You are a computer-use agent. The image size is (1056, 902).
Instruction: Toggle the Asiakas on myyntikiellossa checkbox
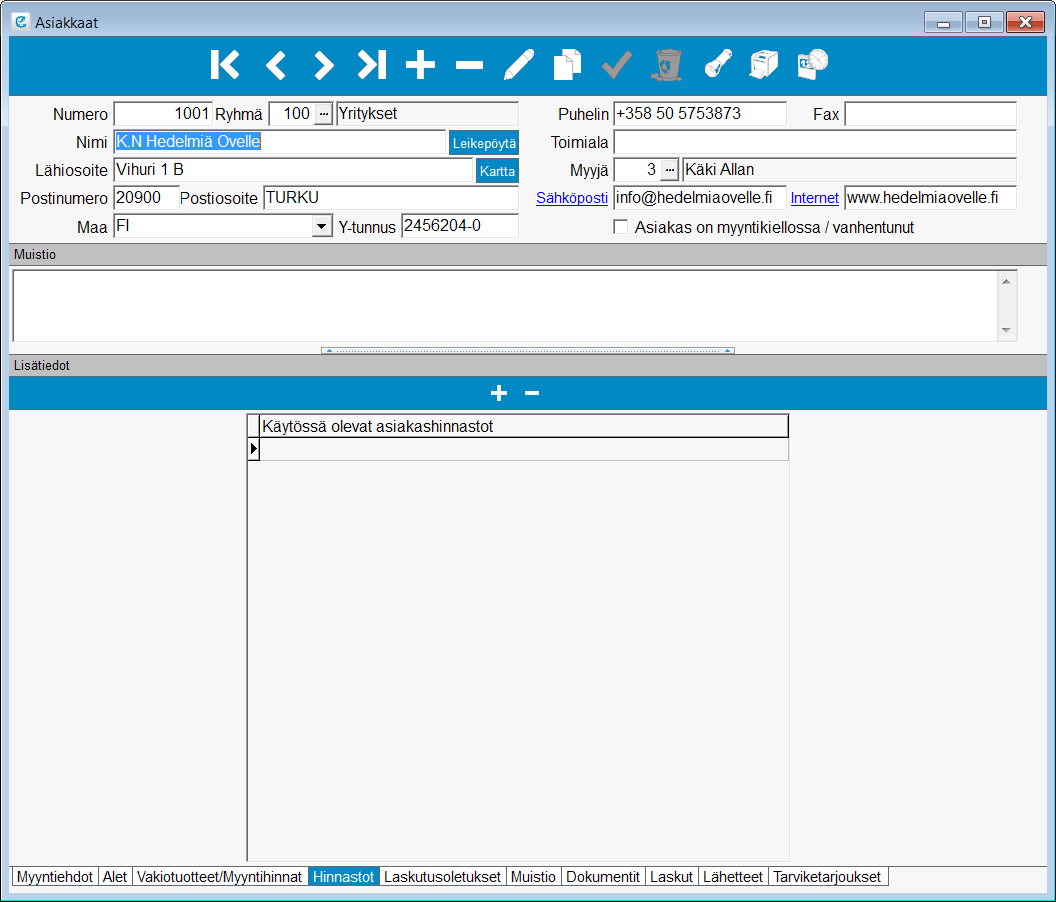621,227
